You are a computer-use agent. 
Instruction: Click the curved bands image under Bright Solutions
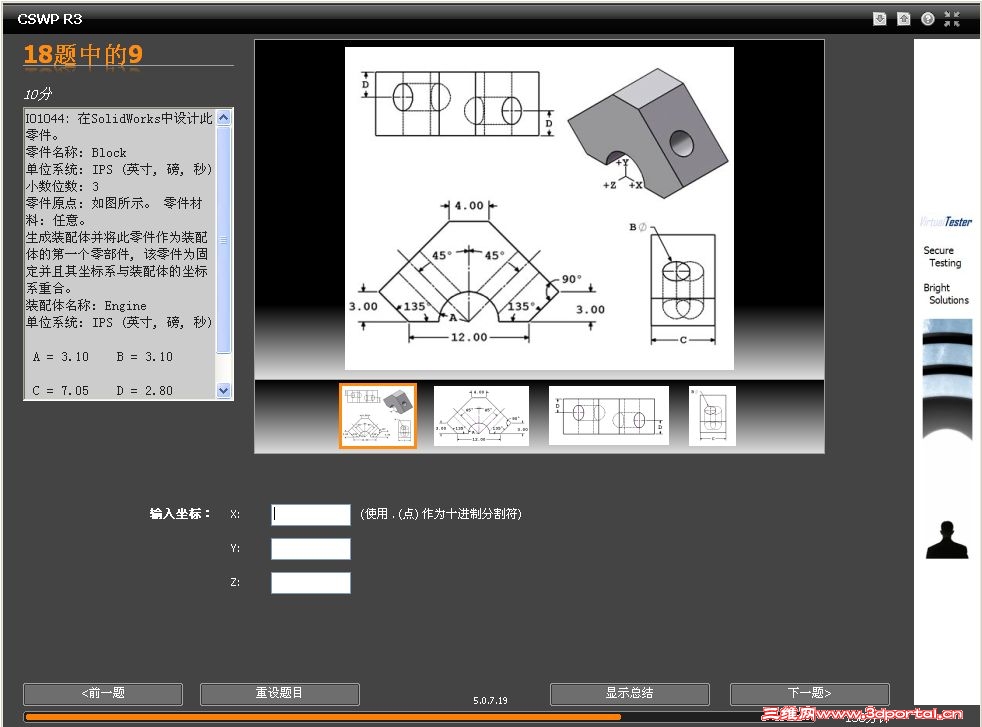click(x=947, y=378)
